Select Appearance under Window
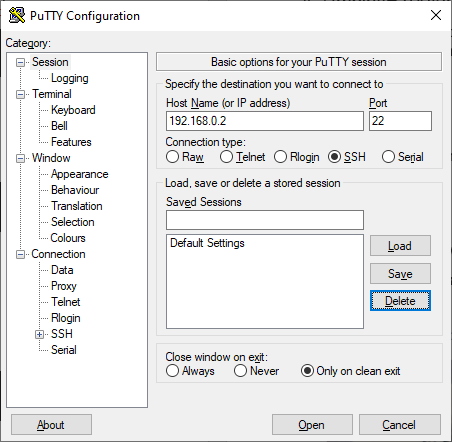The height and width of the screenshot is (442, 452). (x=80, y=174)
